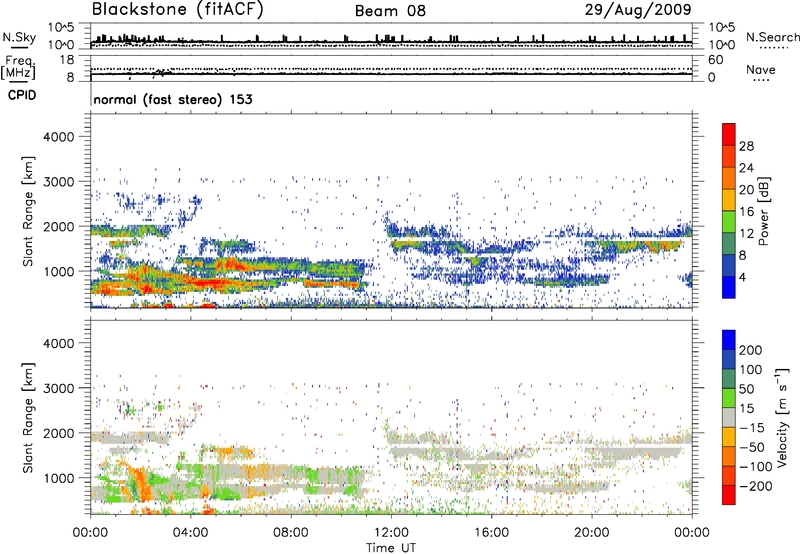Pick the light green Power colorbar segment
The height and width of the screenshot is (554, 800).
tap(729, 221)
